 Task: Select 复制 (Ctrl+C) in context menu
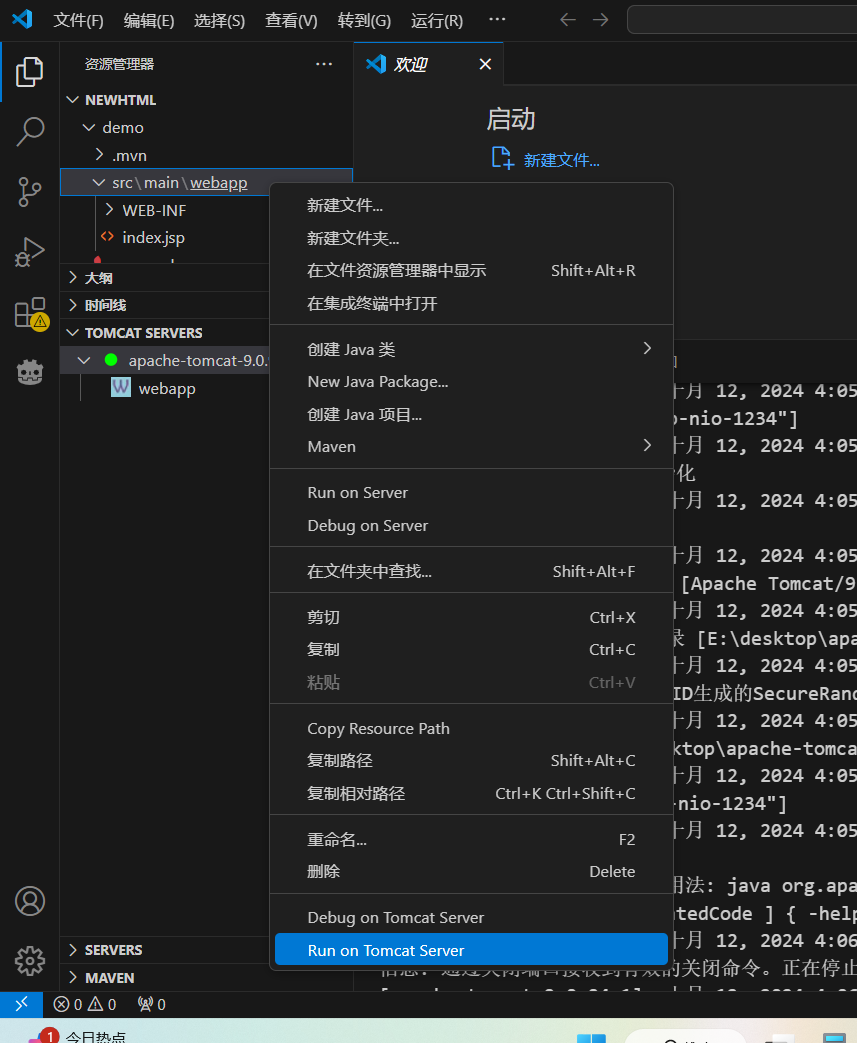coord(472,649)
